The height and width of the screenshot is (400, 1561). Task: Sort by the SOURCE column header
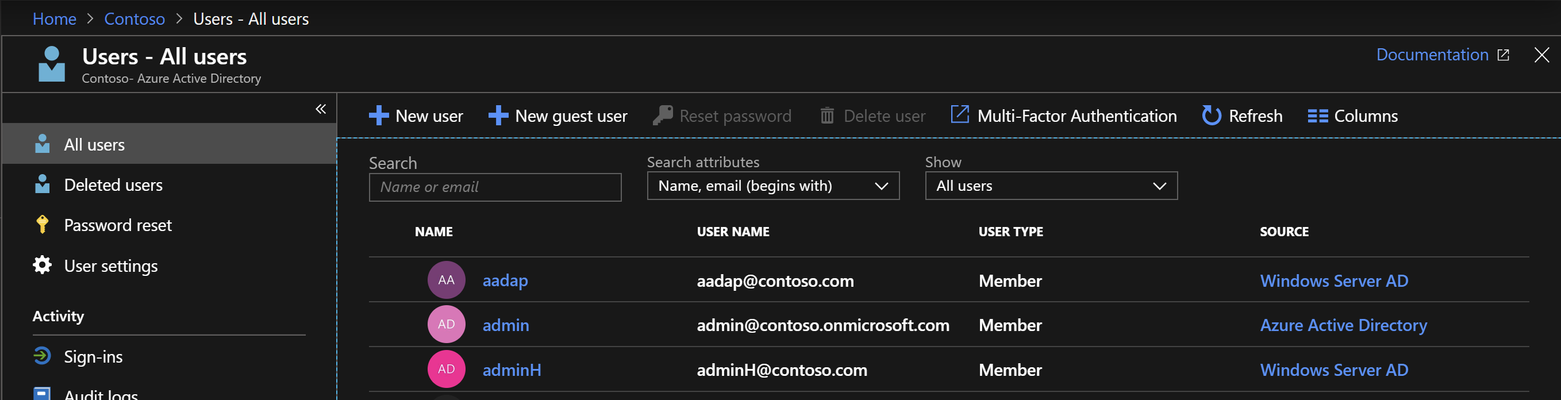pyautogui.click(x=1284, y=232)
